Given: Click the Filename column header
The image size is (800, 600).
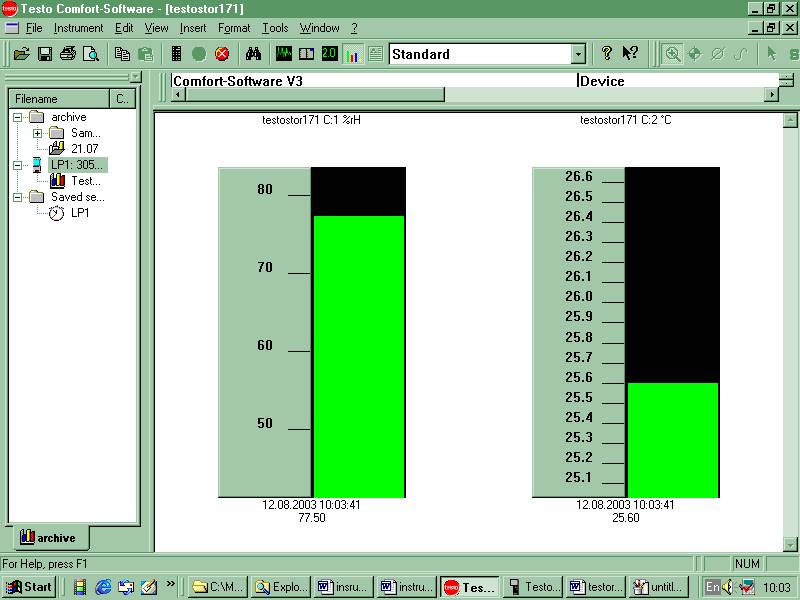Looking at the screenshot, I should (x=58, y=99).
